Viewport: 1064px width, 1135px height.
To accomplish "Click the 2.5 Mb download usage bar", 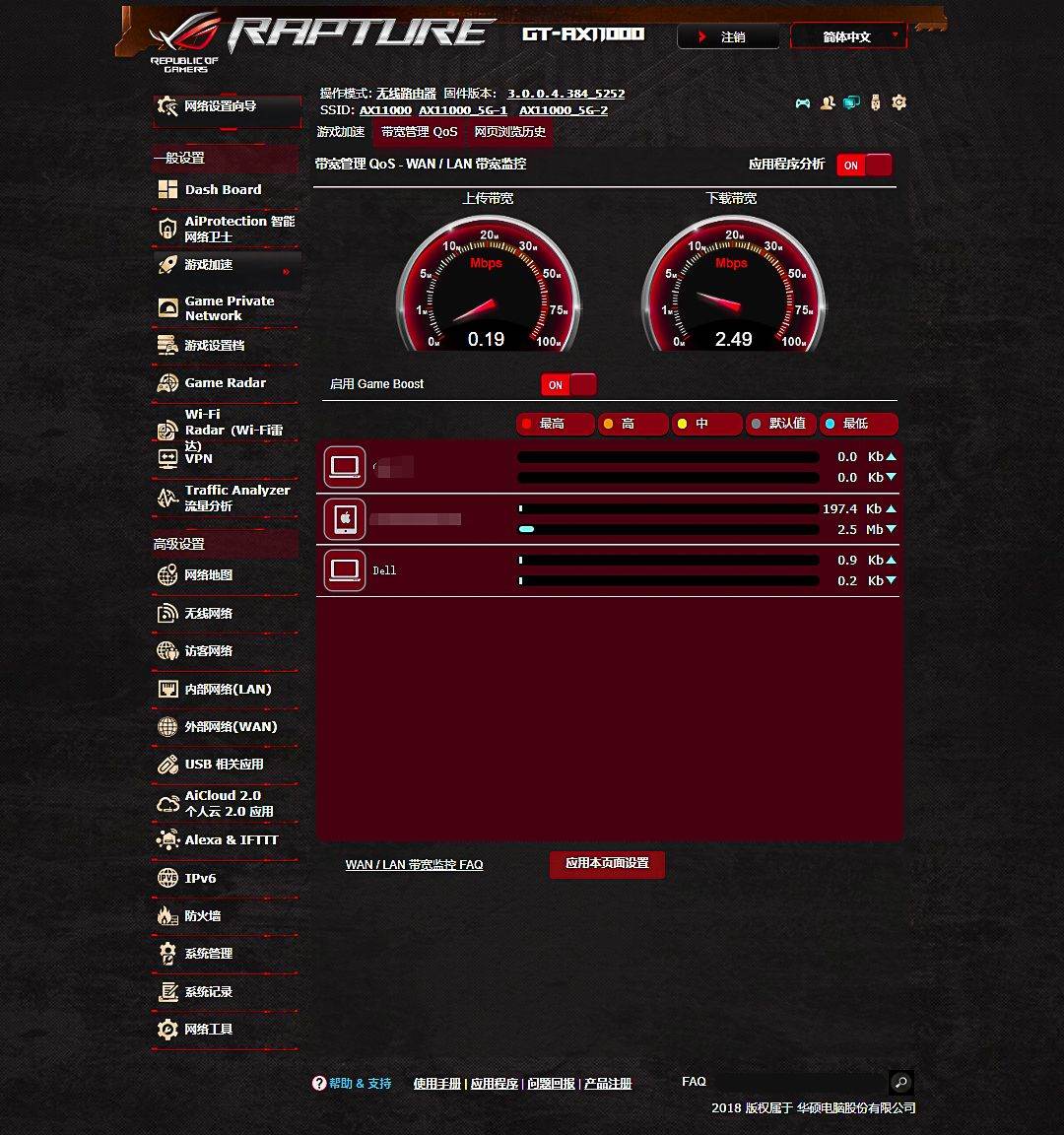I will [668, 529].
